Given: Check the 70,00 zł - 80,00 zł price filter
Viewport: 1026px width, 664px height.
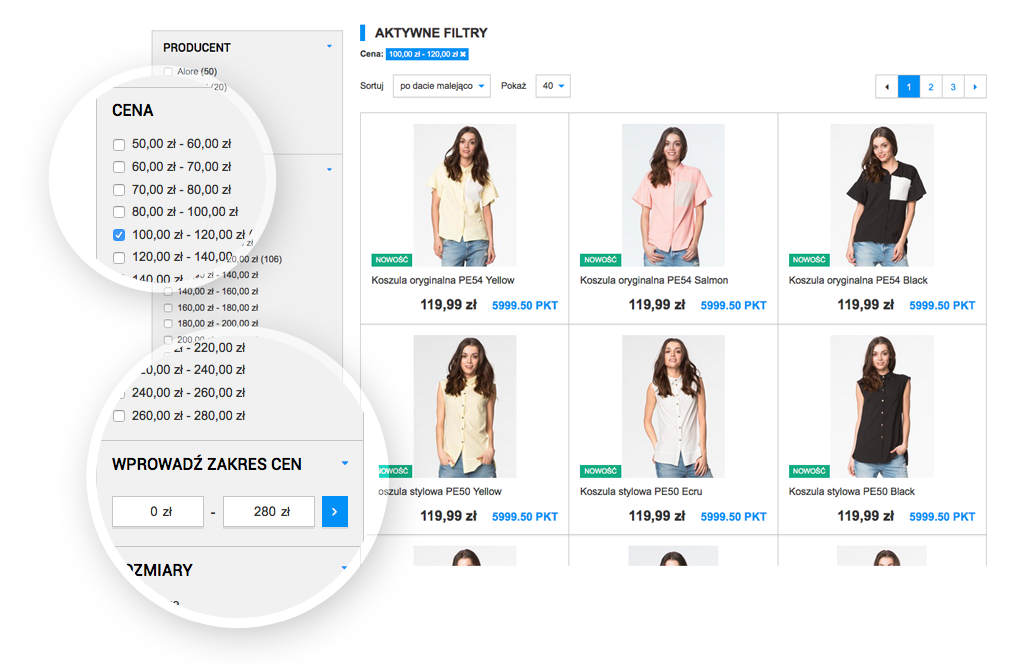Looking at the screenshot, I should [119, 190].
